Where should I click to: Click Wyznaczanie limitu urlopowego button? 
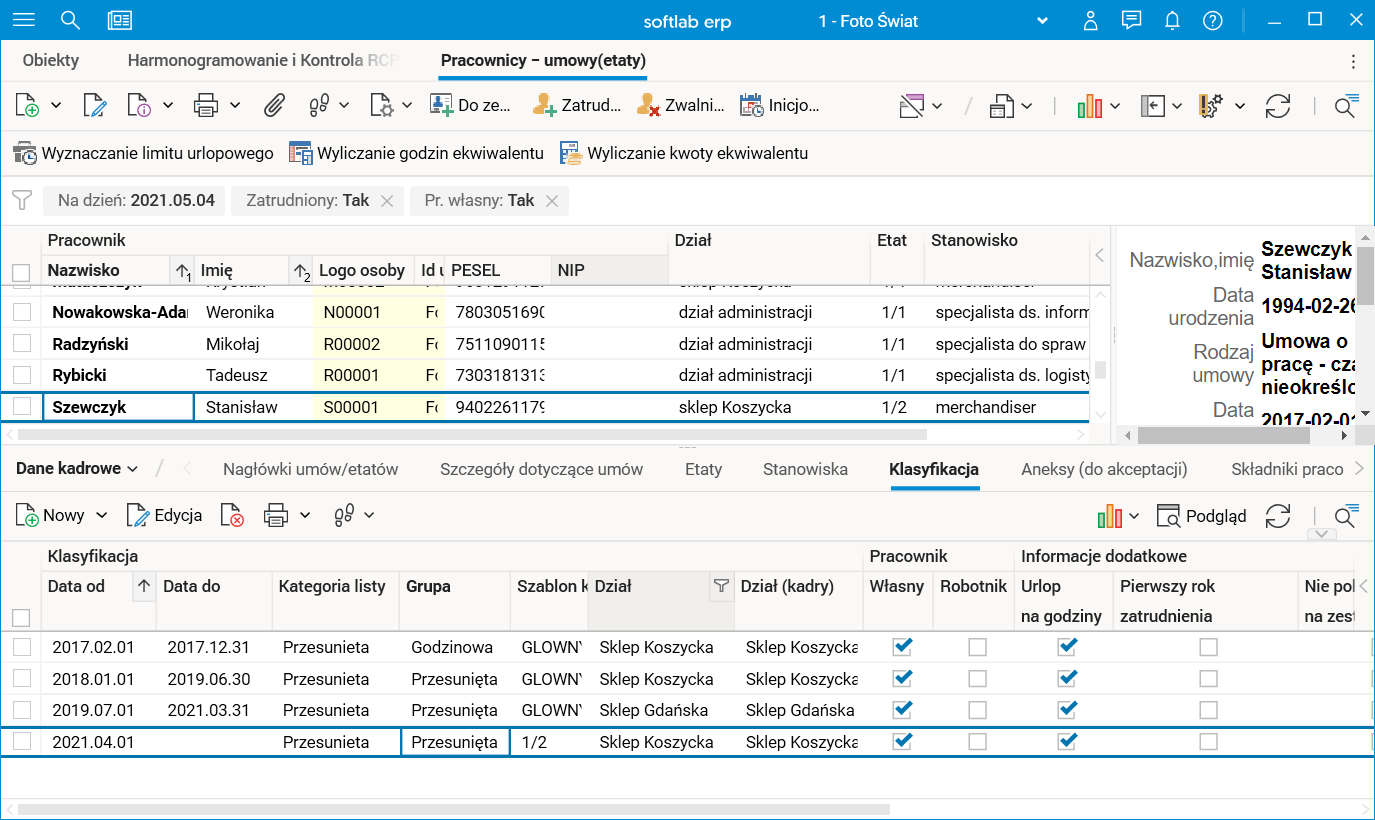(143, 153)
